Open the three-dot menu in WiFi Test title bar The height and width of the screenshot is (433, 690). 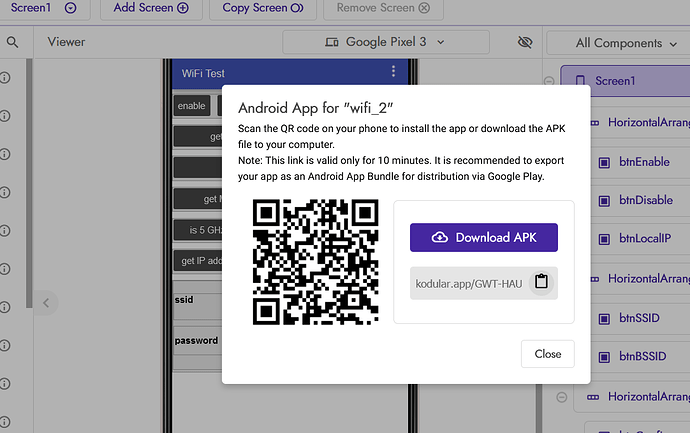[393, 71]
